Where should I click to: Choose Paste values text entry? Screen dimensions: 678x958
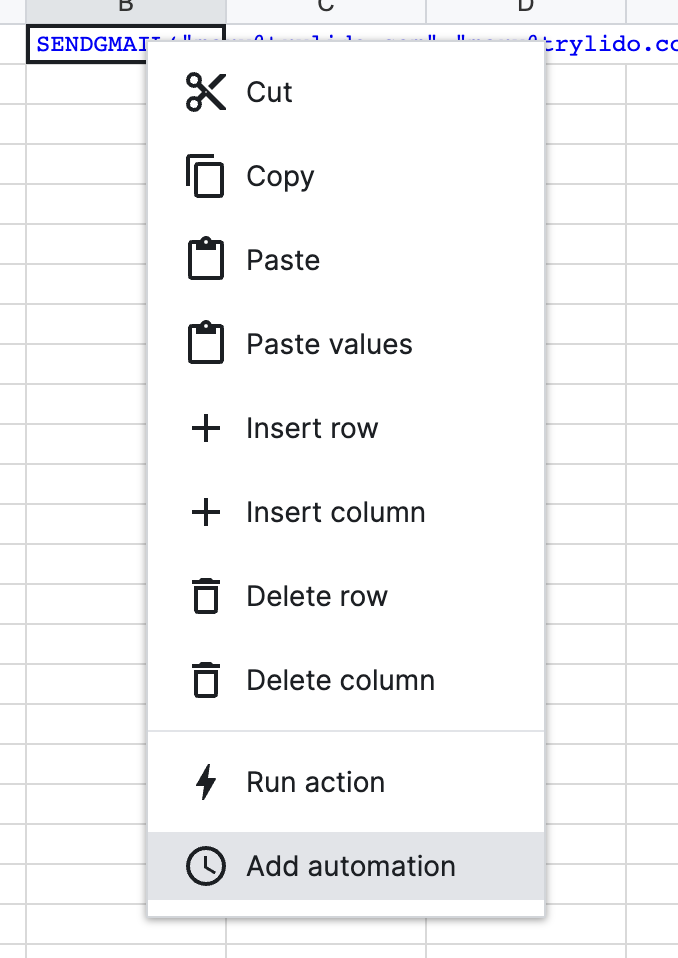329,344
